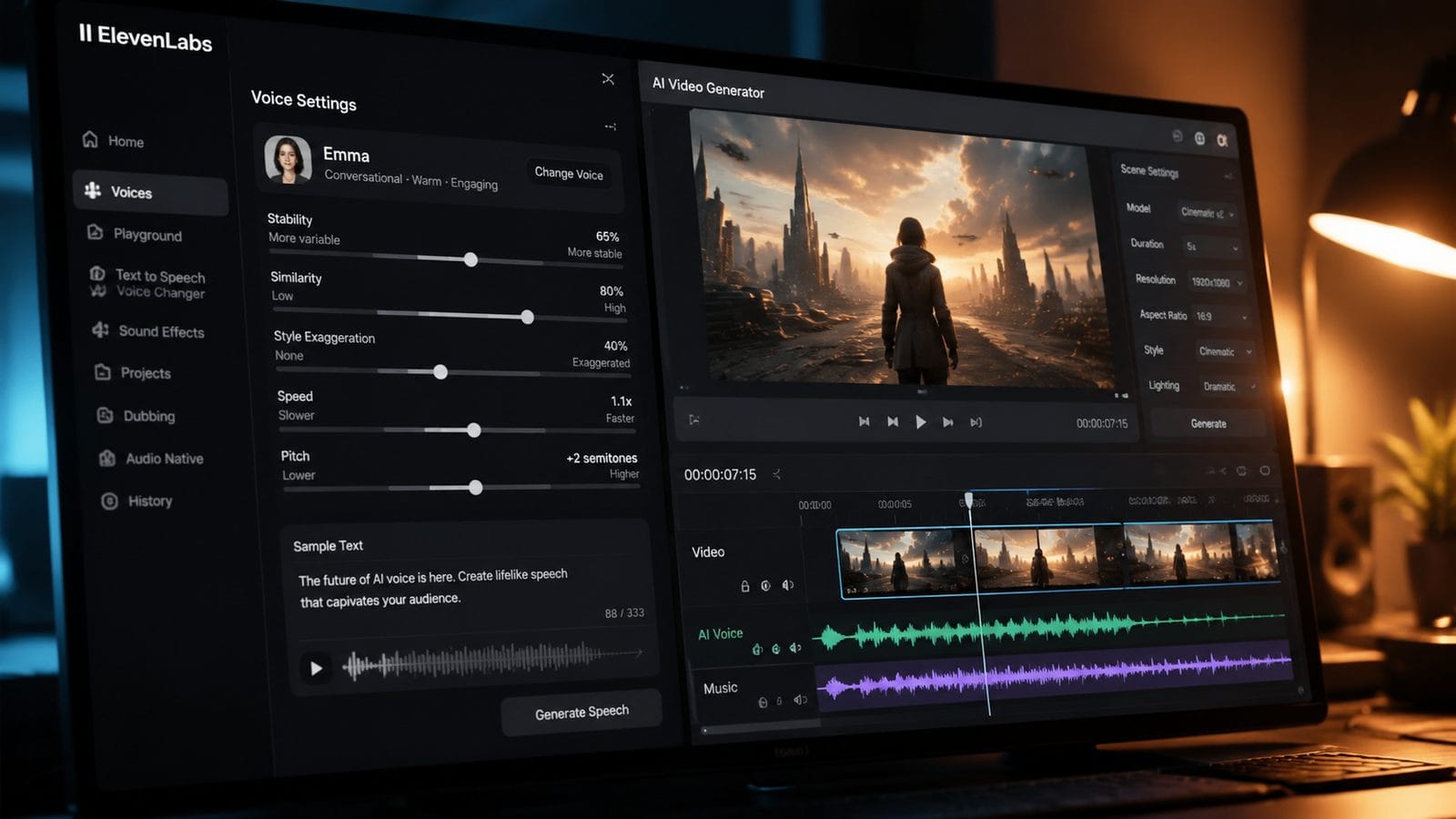Click the Pitch slider handle
1456x819 pixels.
pos(475,488)
